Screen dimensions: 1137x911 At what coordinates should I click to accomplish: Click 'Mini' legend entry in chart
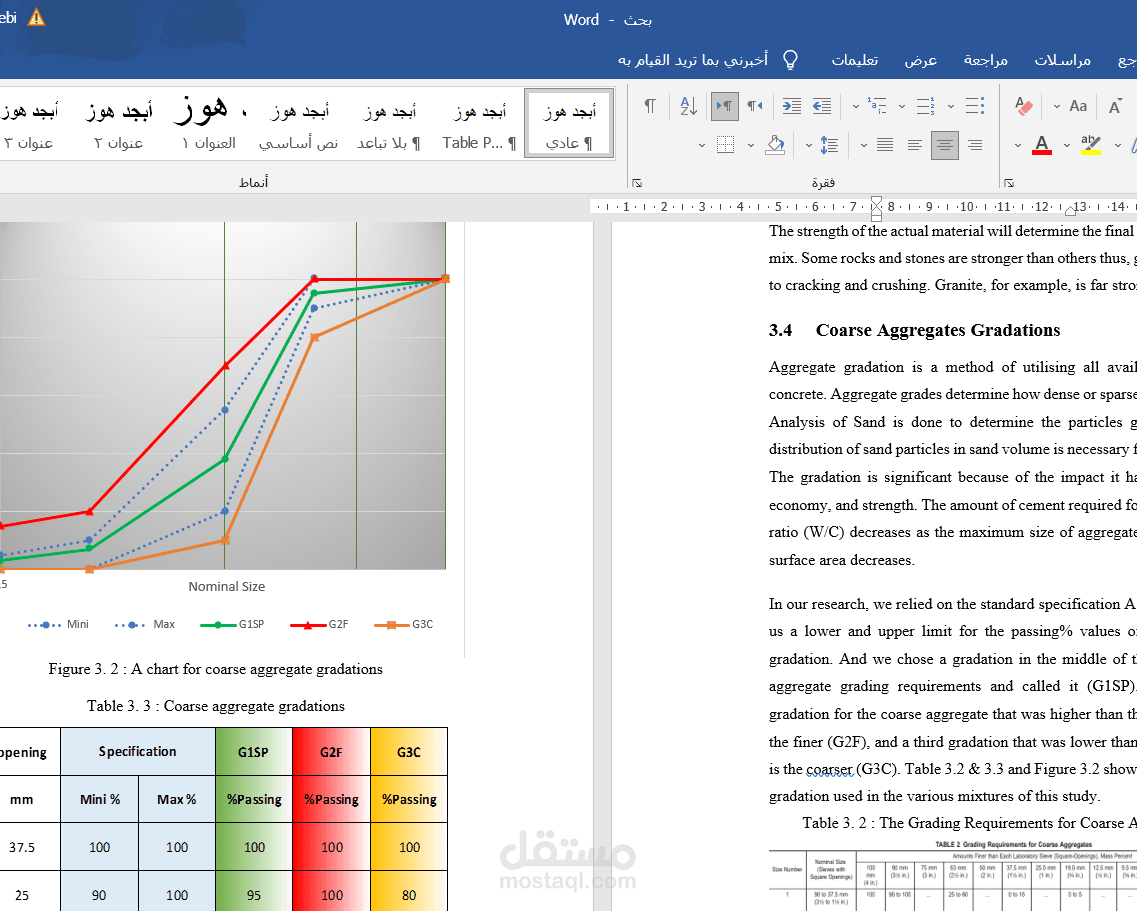pos(58,624)
